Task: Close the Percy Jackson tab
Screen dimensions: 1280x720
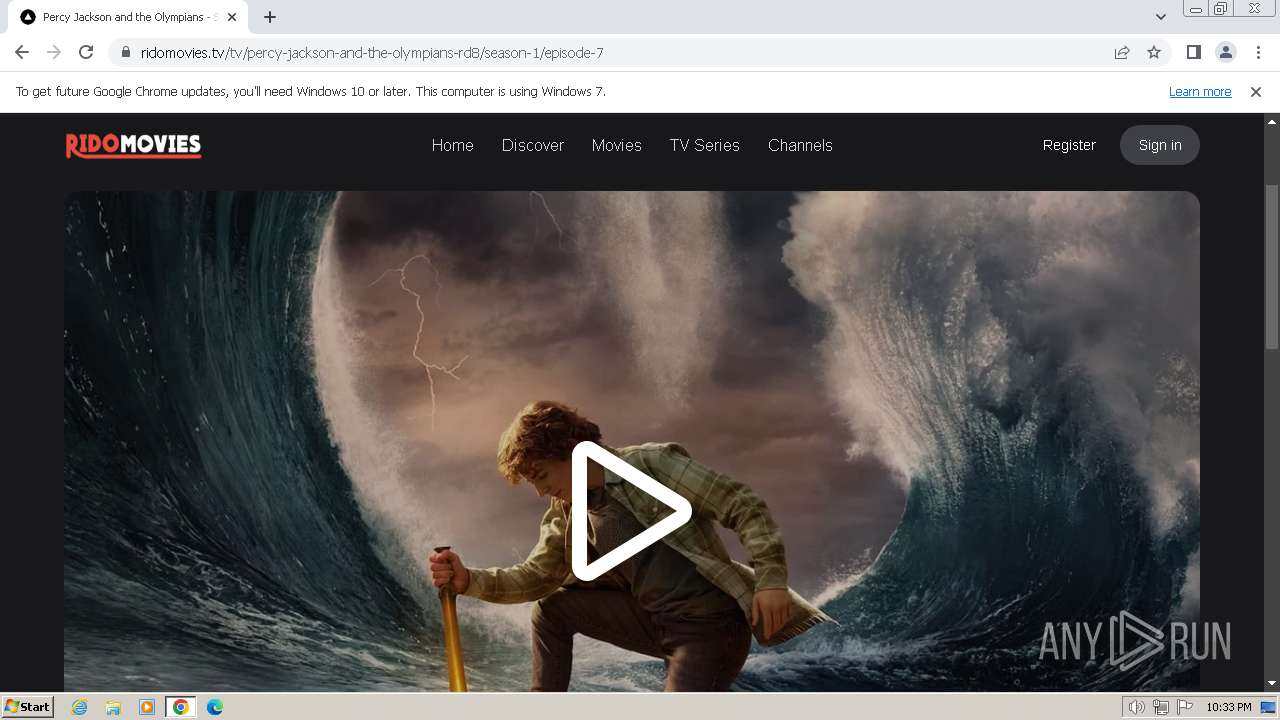Action: pyautogui.click(x=233, y=17)
